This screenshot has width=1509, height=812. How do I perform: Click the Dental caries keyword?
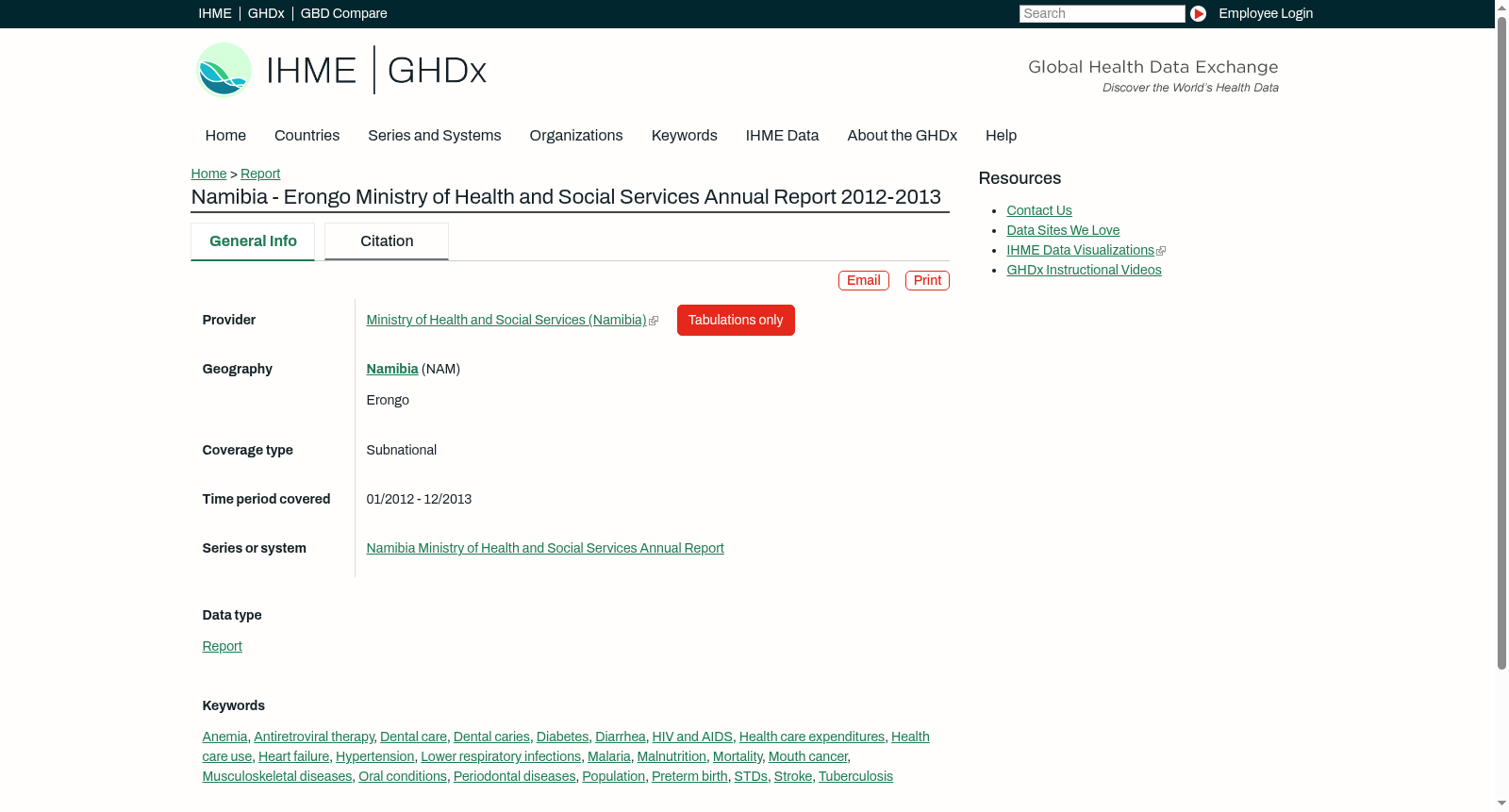tap(491, 737)
